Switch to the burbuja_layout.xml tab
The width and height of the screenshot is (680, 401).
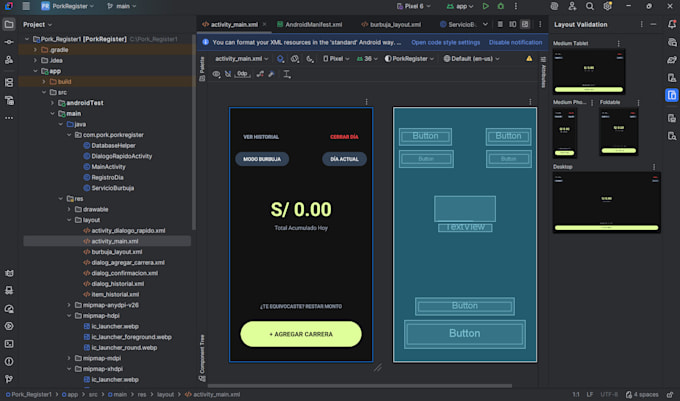391,24
